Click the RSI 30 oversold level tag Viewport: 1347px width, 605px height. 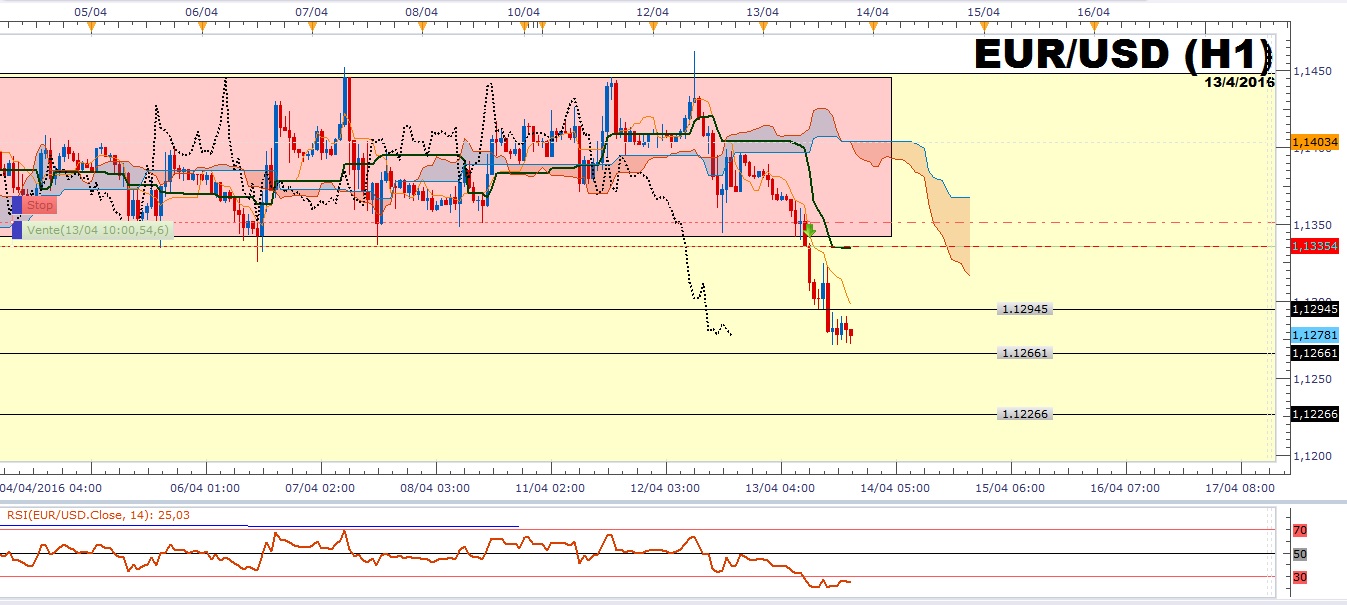[1300, 577]
